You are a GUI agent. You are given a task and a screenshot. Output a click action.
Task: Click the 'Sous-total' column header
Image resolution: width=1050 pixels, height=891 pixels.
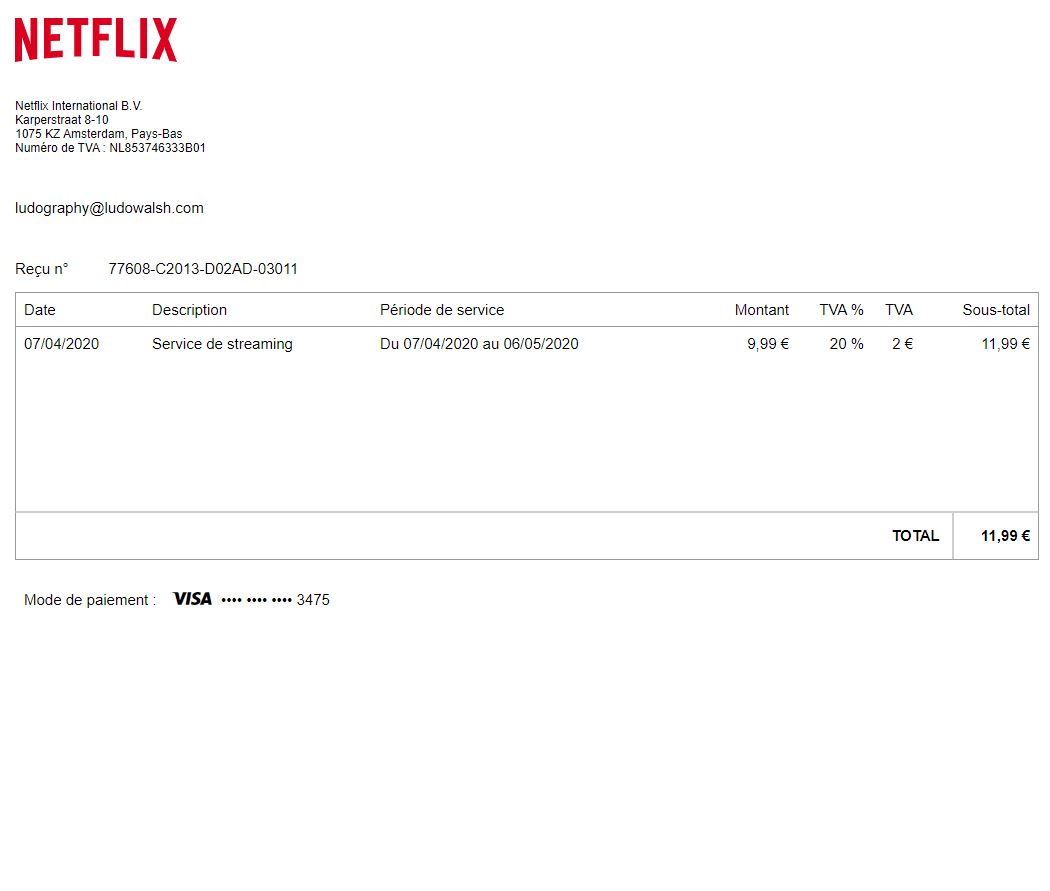pos(996,310)
